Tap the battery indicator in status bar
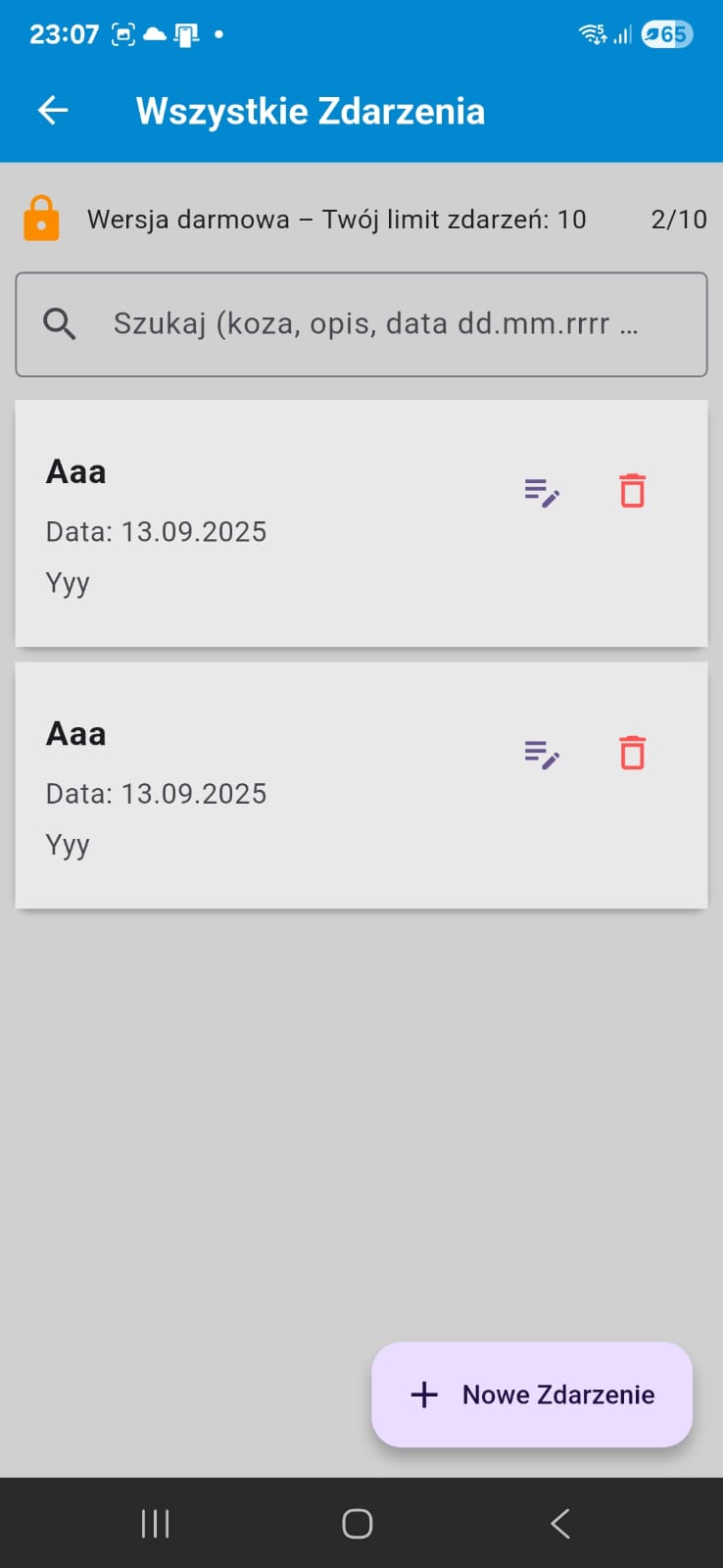This screenshot has width=723, height=1568. click(x=667, y=35)
